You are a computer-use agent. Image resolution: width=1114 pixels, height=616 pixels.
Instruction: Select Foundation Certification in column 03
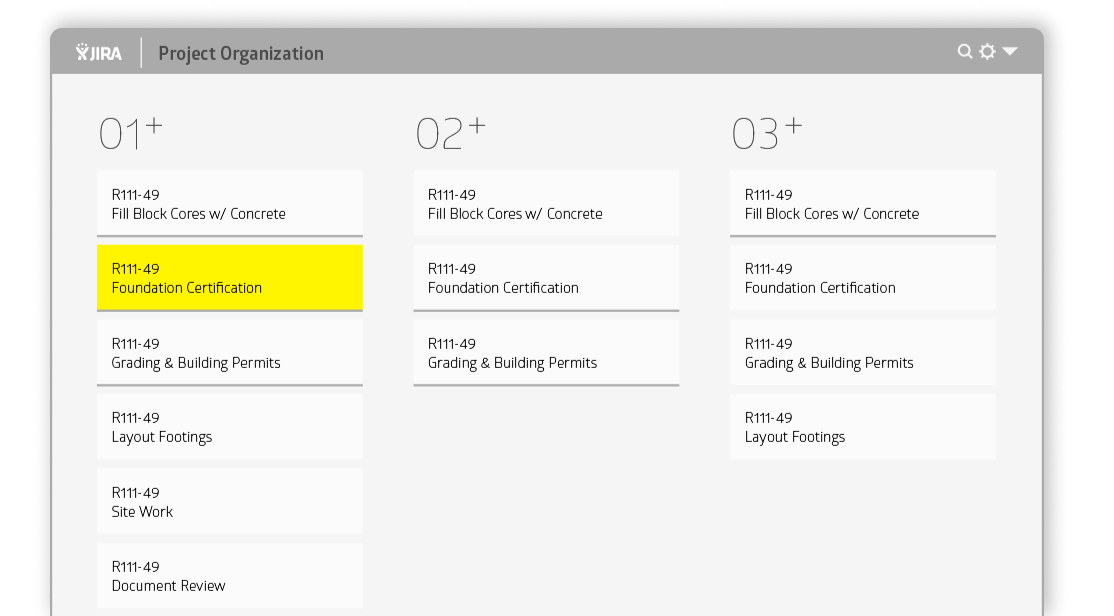tap(862, 278)
